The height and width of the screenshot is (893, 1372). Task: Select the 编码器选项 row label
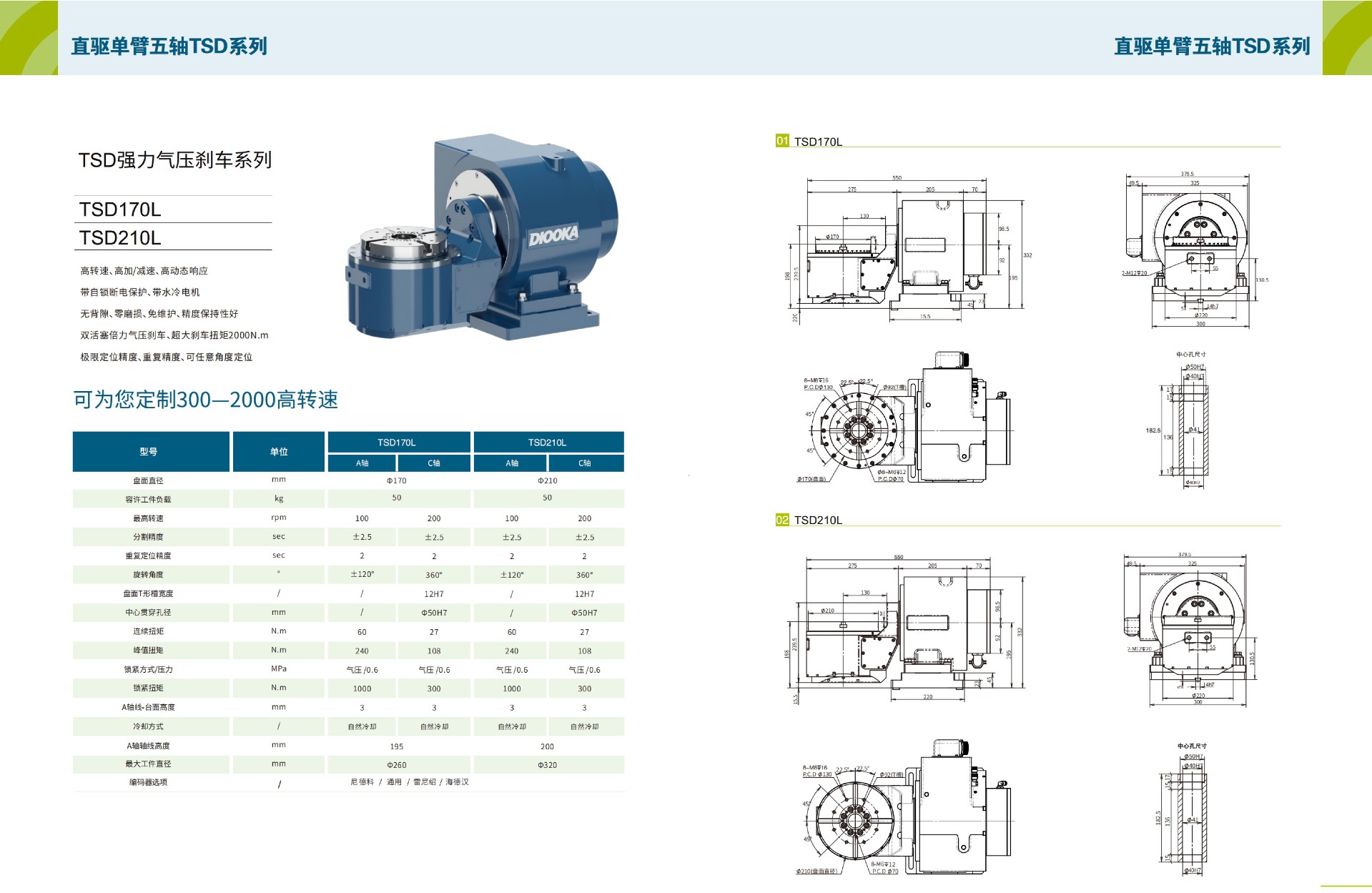149,783
